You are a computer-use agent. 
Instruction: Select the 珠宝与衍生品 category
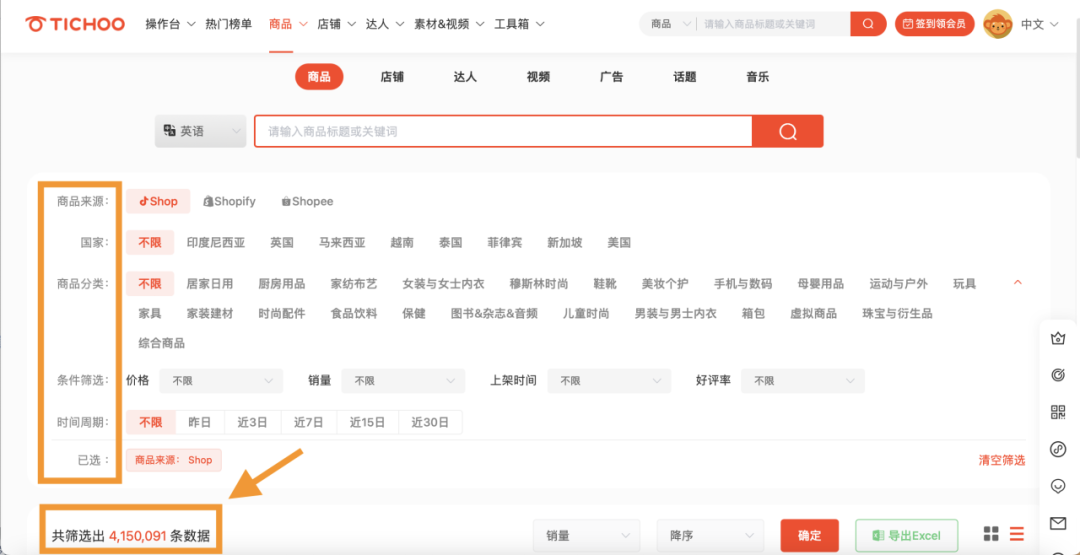897,313
